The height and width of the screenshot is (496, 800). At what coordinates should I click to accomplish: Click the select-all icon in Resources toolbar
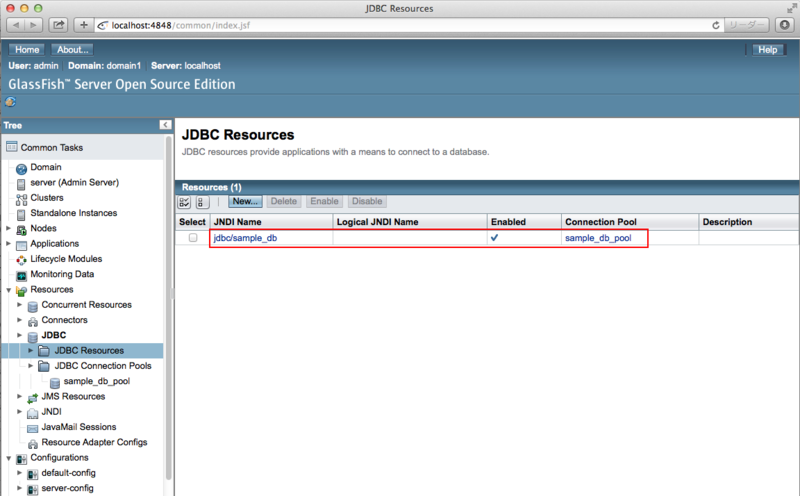coord(184,202)
